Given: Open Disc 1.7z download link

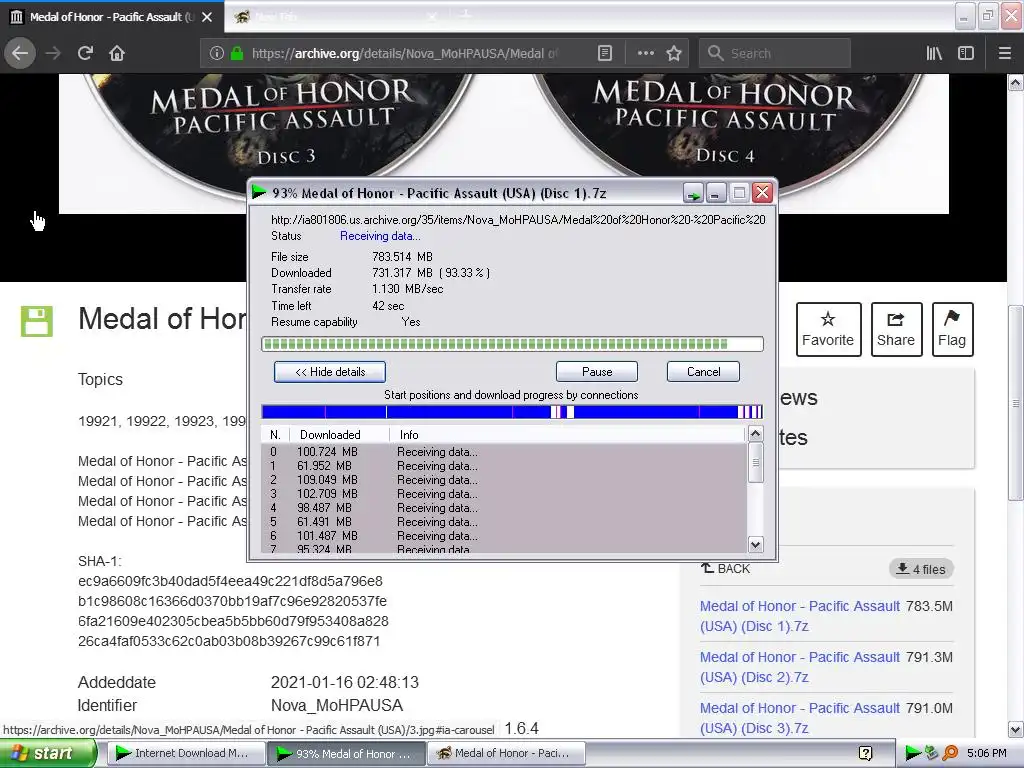Looking at the screenshot, I should coord(799,616).
